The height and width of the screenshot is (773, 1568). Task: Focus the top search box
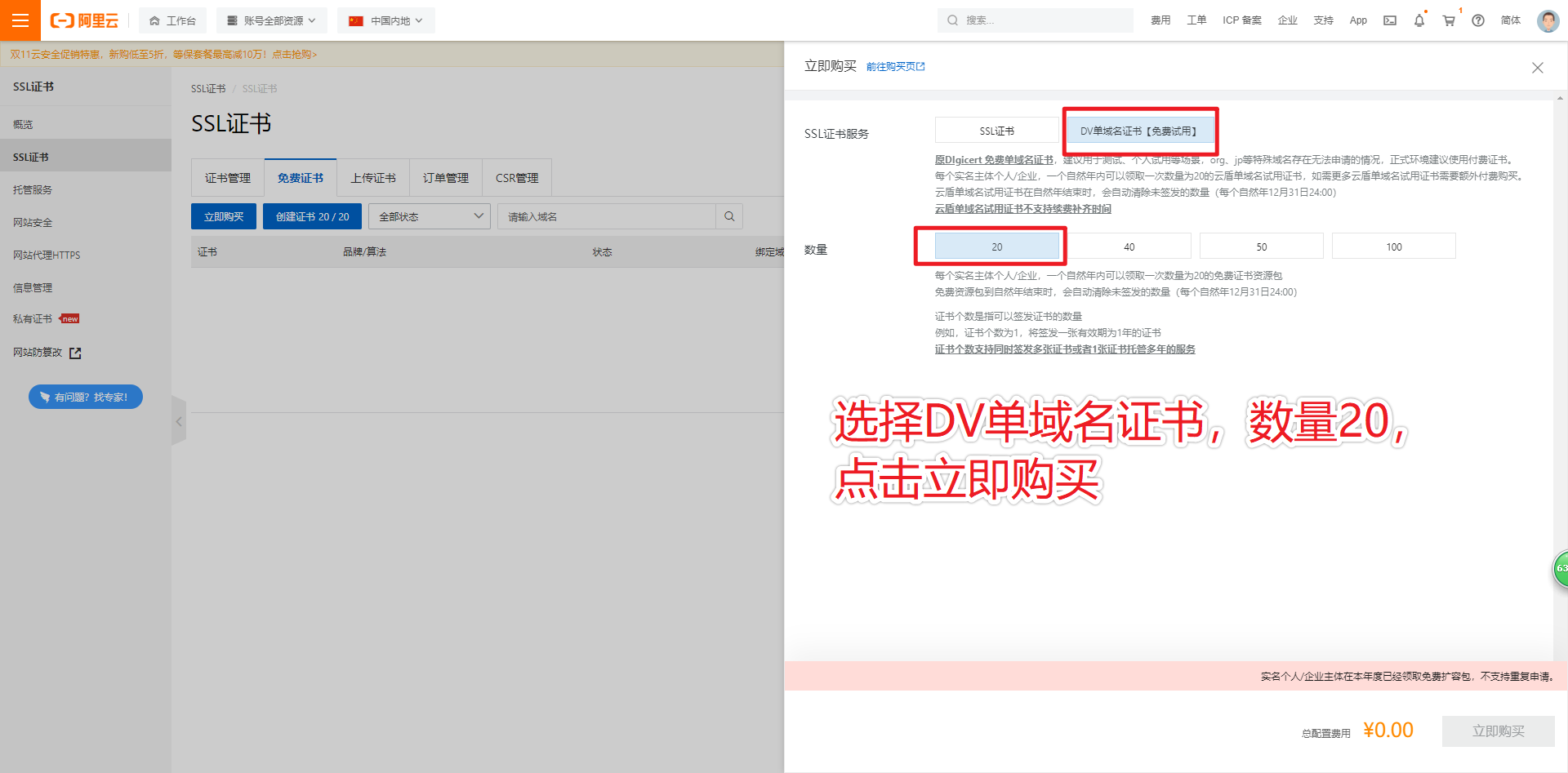click(1036, 20)
